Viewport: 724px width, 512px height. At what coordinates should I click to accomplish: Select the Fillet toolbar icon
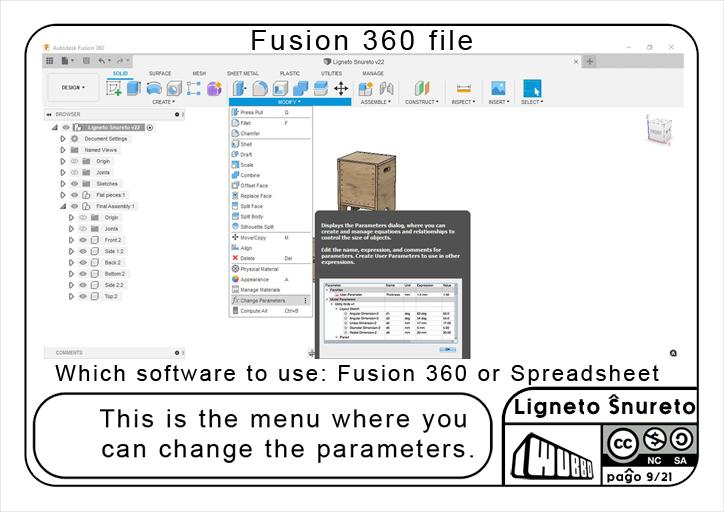pos(260,88)
